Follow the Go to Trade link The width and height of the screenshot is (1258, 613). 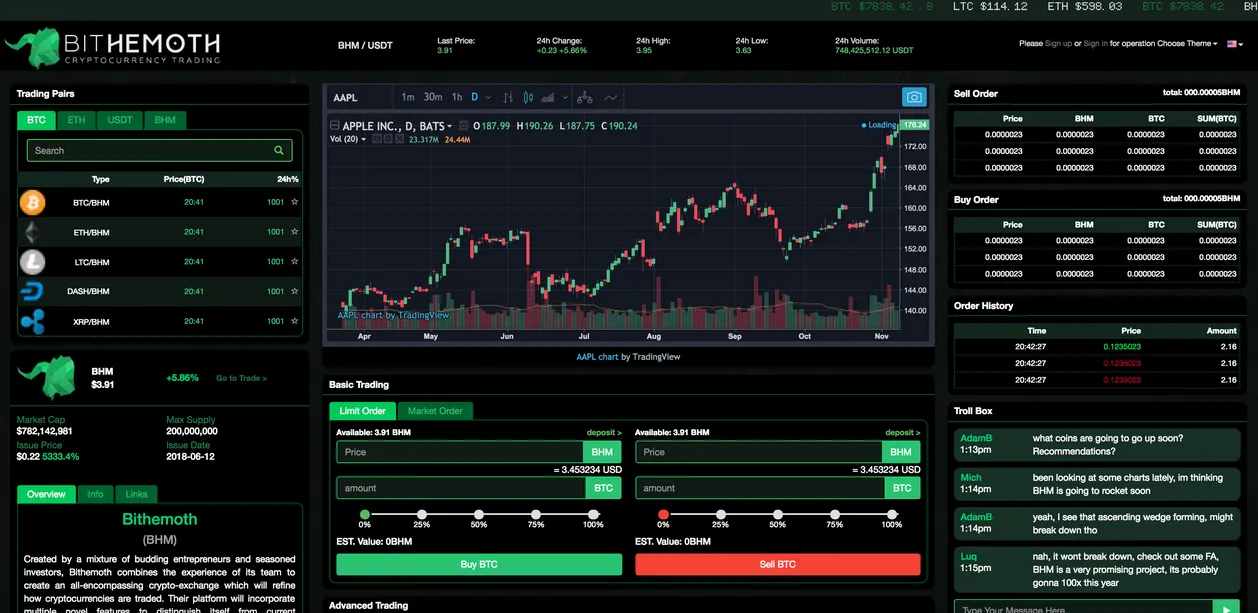click(241, 378)
